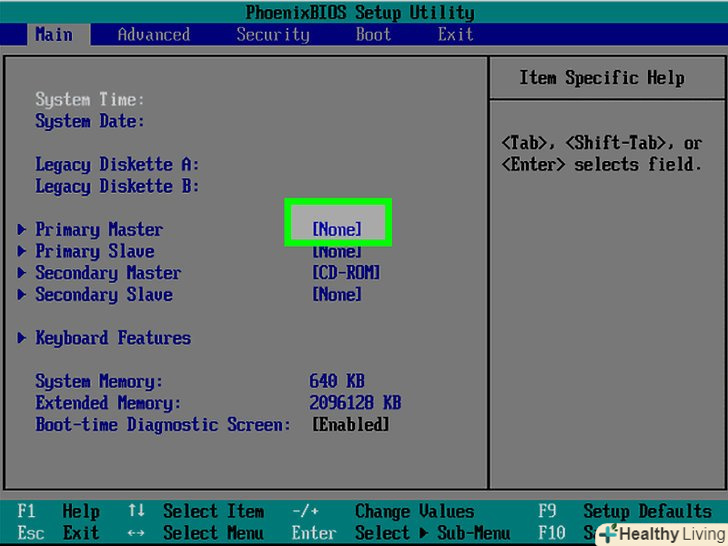Select the Boot-time Diagnostic Screen label
The width and height of the screenshot is (728, 546).
point(163,425)
